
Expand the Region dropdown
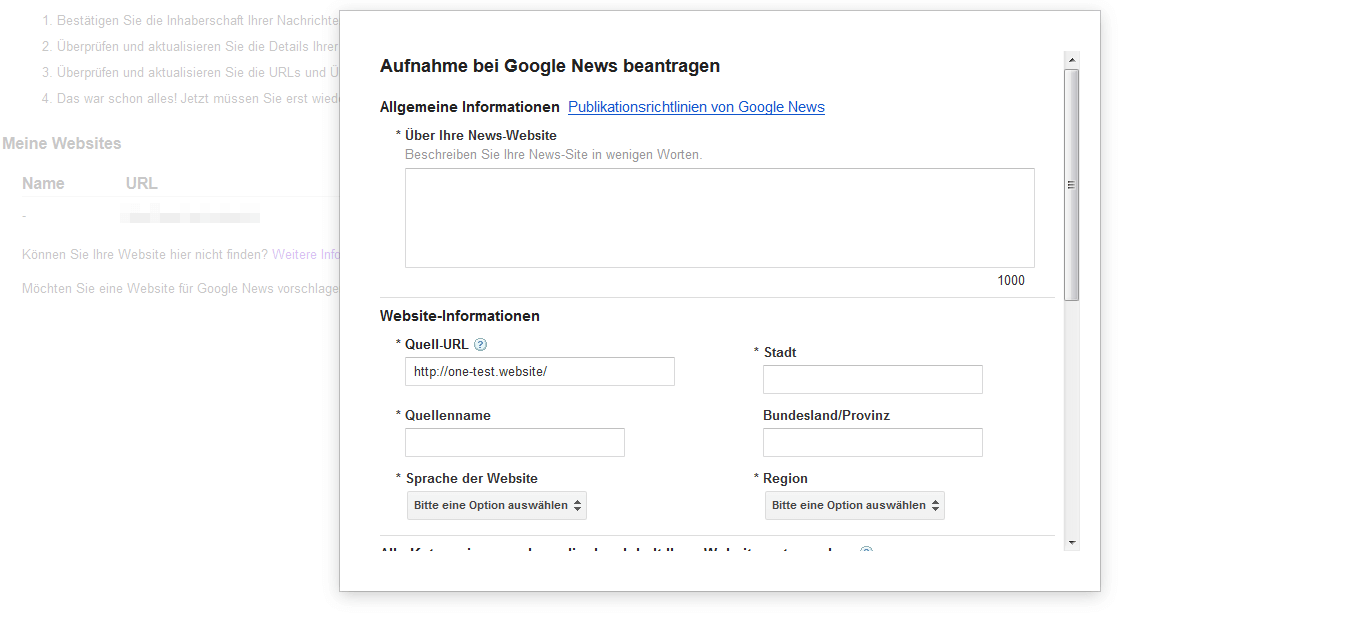pos(855,505)
